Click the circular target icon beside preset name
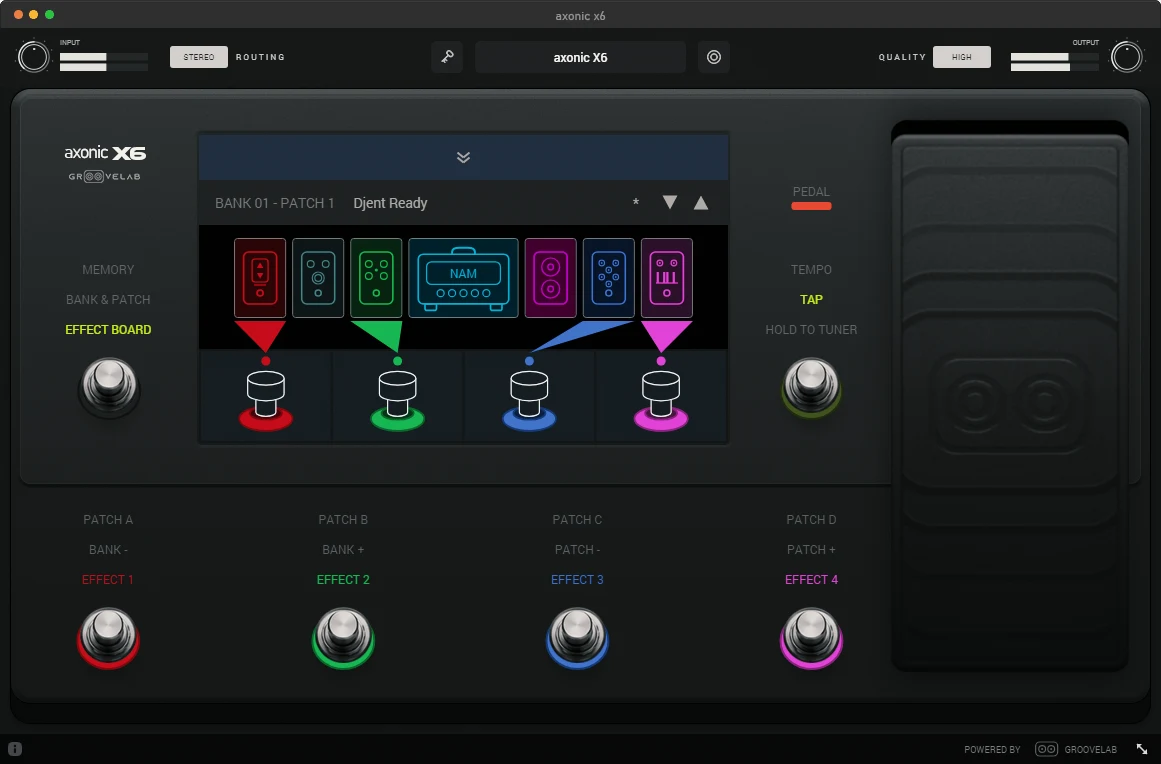1161x764 pixels. (714, 57)
